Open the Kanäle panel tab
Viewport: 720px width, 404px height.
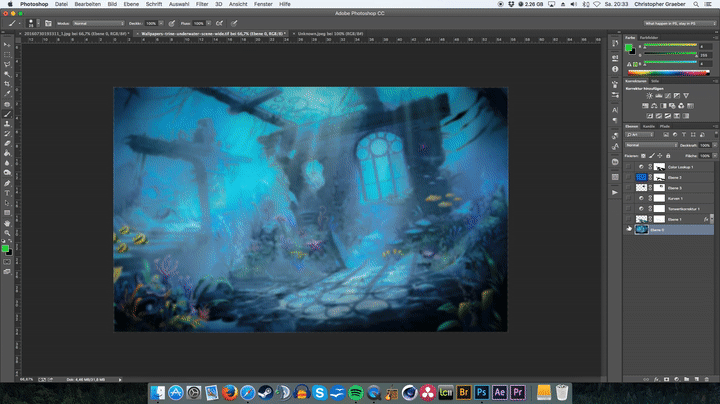click(x=648, y=126)
